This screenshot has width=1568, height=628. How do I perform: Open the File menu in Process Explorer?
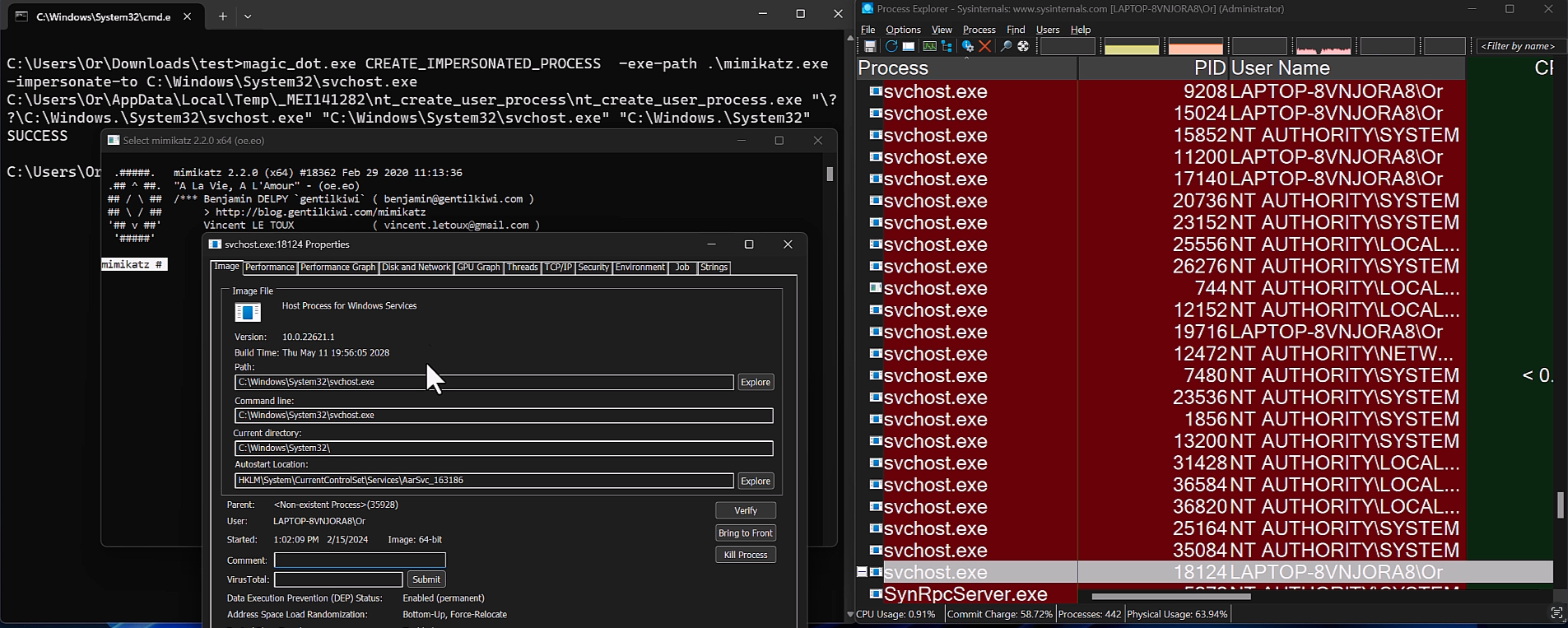[868, 30]
